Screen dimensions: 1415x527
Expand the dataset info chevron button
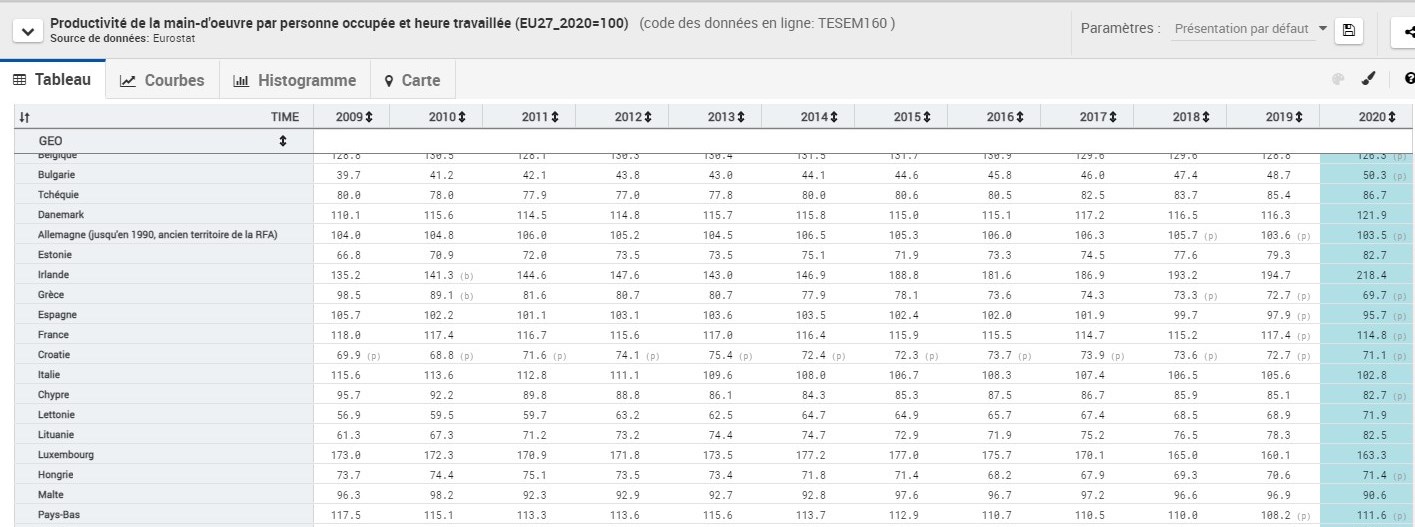click(x=26, y=31)
